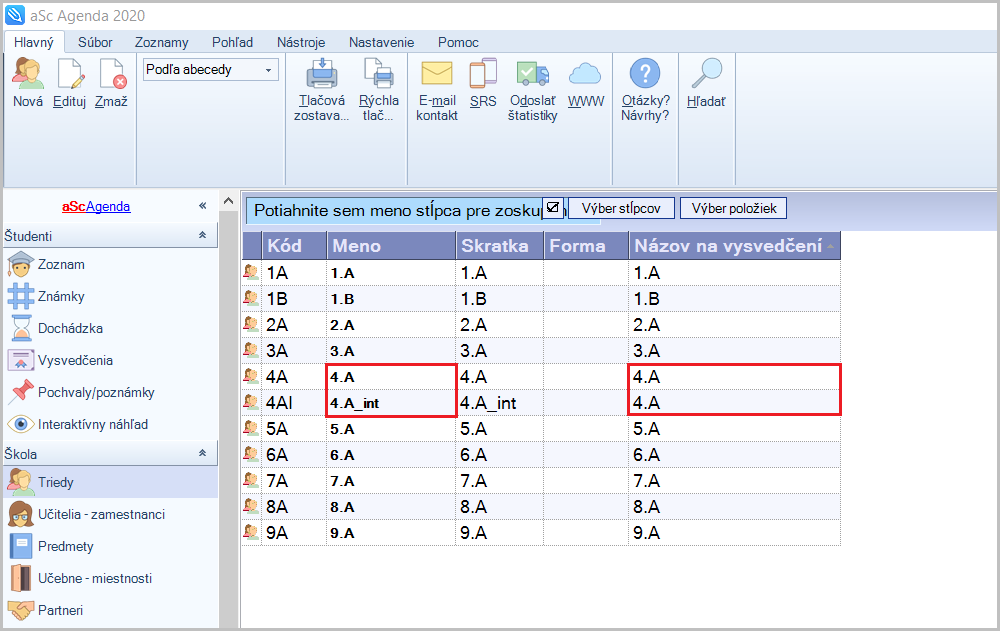Open the WWW cloud icon
This screenshot has height=631, width=1000.
[x=586, y=75]
